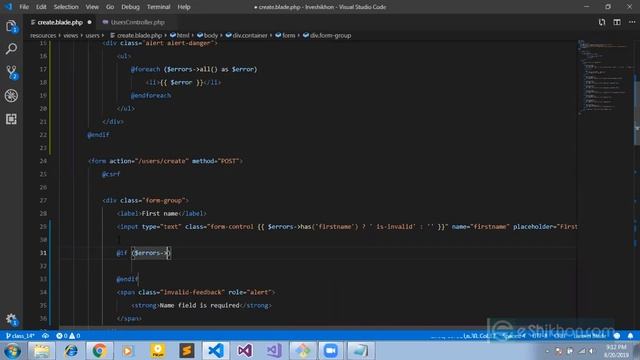Open the File menu
The height and width of the screenshot is (360, 640).
(24, 7)
